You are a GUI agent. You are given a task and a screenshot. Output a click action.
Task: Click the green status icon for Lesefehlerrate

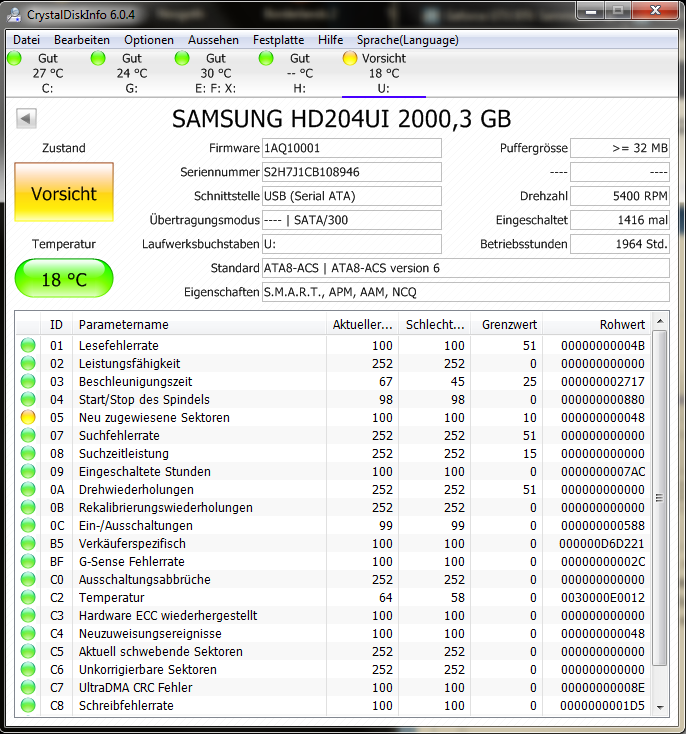(x=28, y=345)
